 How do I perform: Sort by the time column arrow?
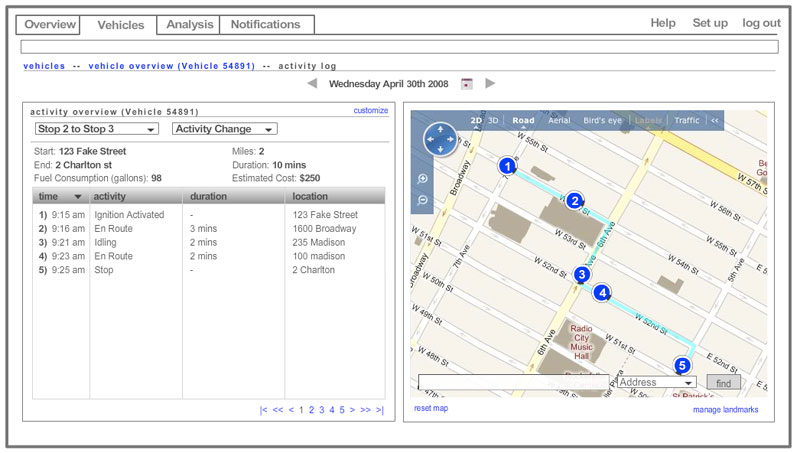coord(78,196)
